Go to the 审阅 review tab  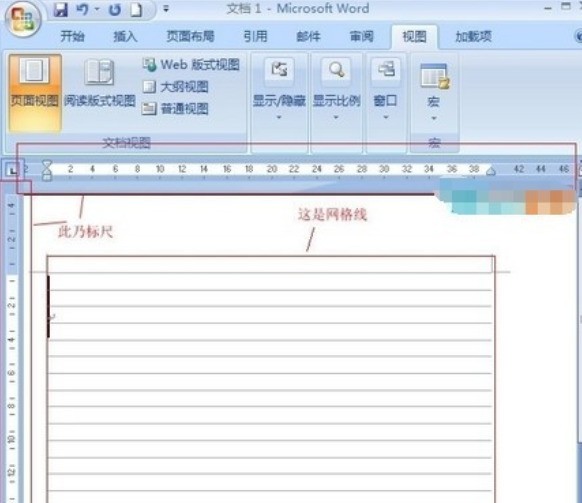(362, 36)
